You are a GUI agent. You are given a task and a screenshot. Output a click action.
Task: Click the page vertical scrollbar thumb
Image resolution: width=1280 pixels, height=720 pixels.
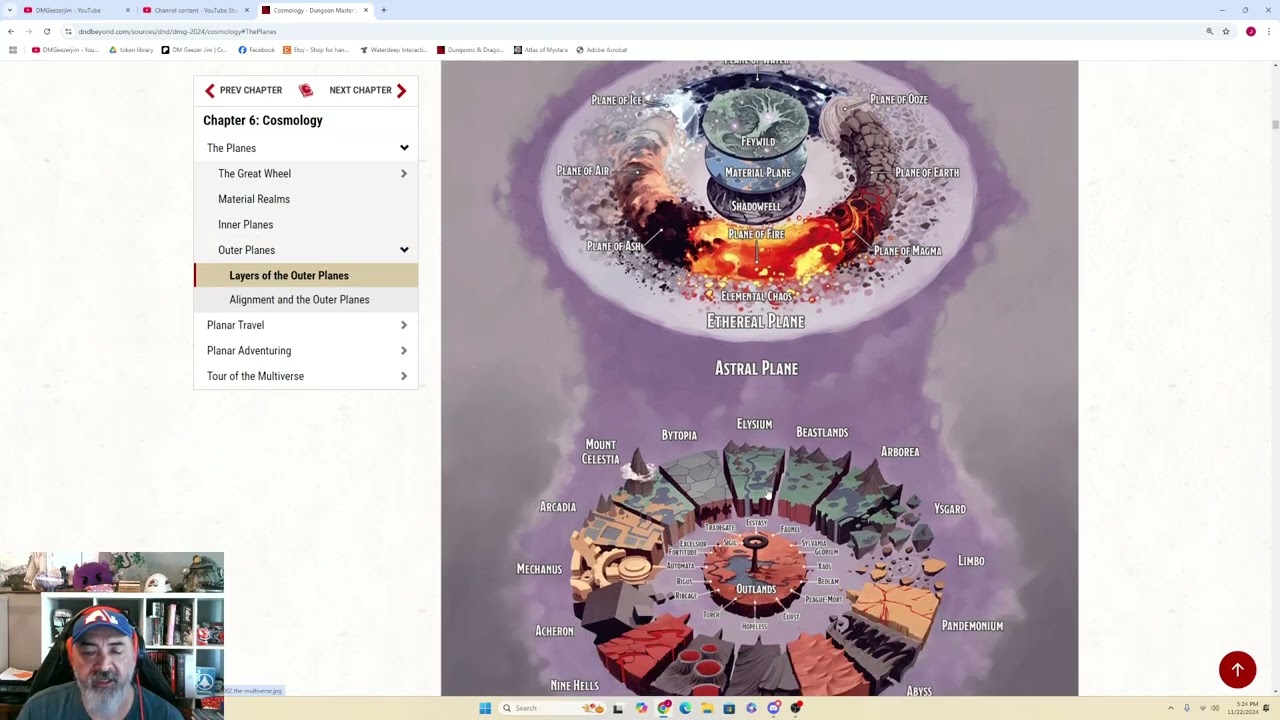[1274, 124]
